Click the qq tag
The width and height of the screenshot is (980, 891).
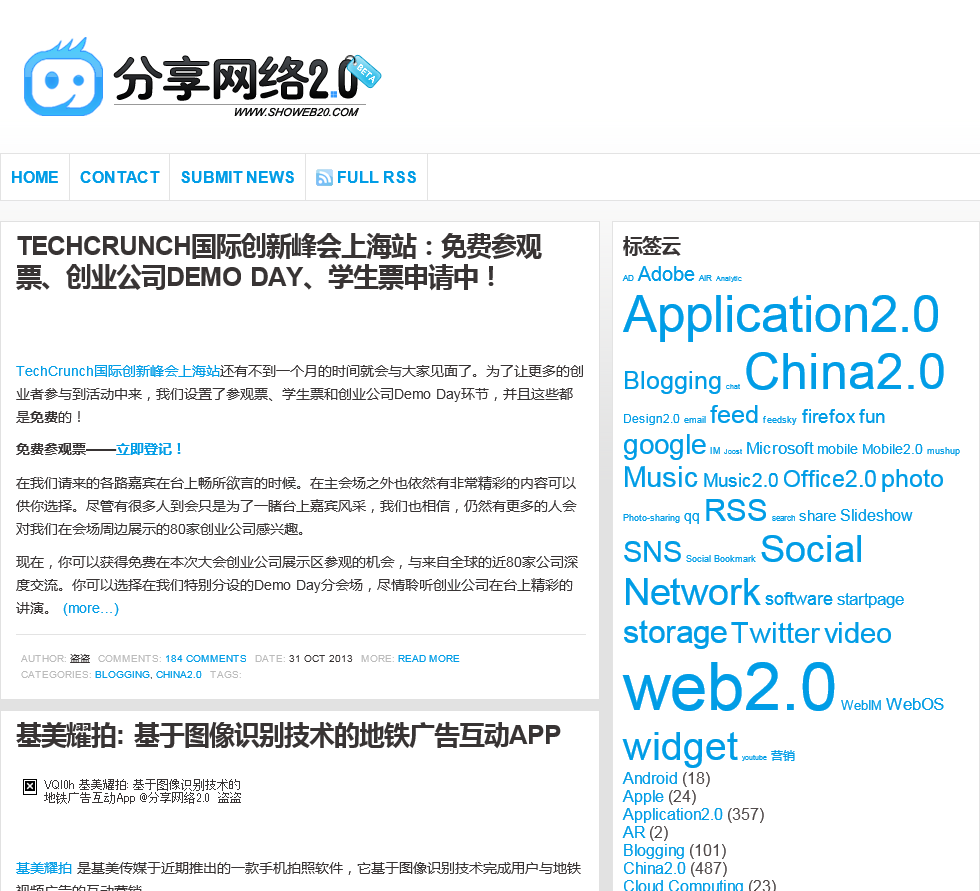(x=691, y=517)
